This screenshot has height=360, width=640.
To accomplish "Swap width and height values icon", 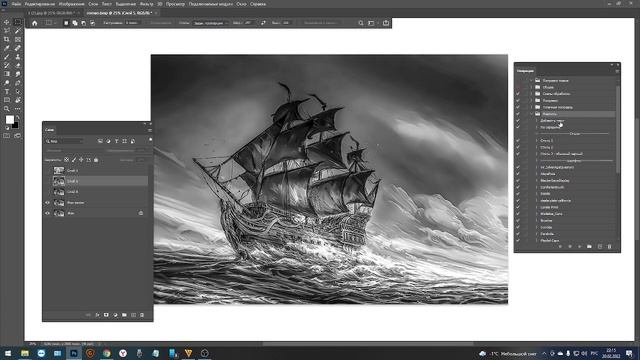I will (263, 23).
